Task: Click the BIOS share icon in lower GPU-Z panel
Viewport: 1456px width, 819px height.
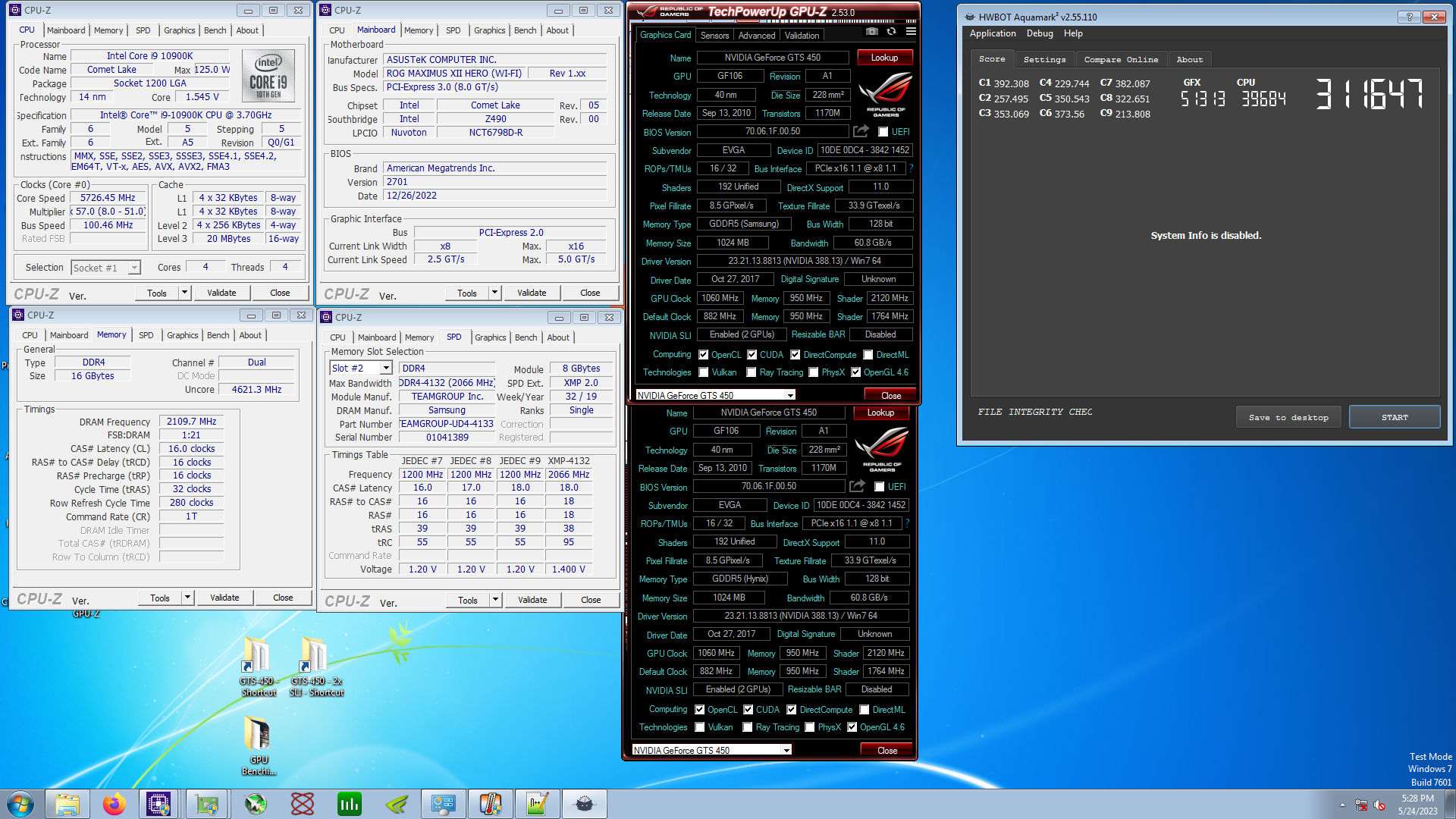Action: click(x=857, y=486)
